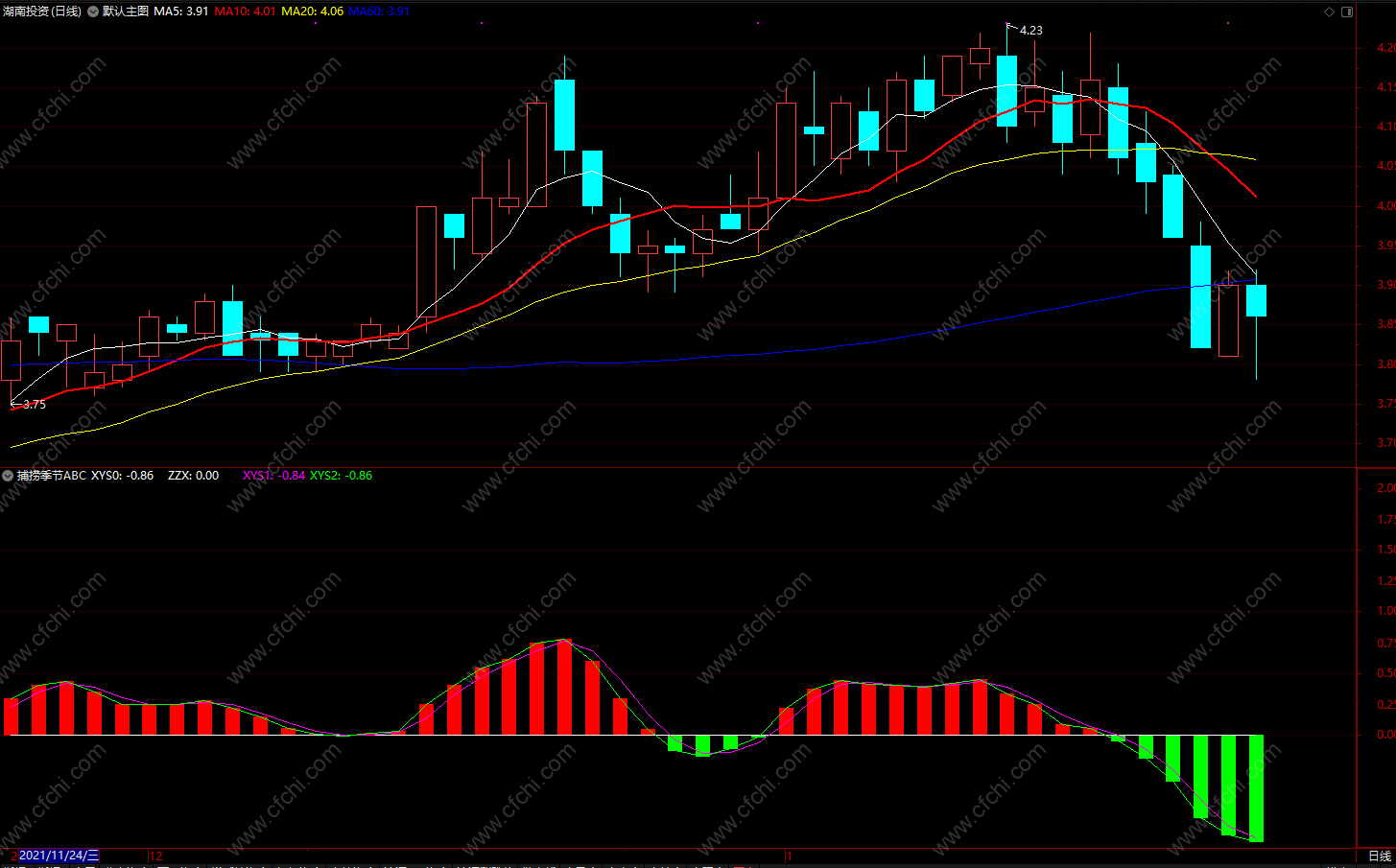Click the window layout icon at top right

(1347, 12)
